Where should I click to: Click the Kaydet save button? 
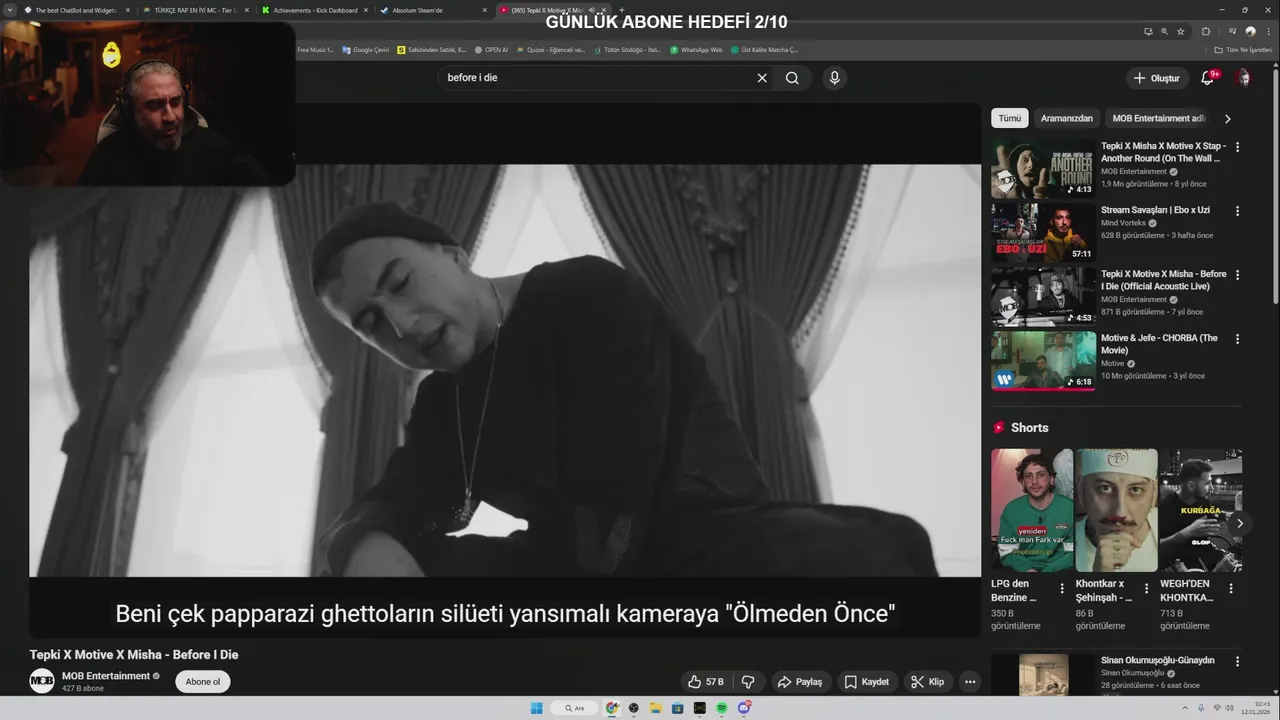[867, 682]
